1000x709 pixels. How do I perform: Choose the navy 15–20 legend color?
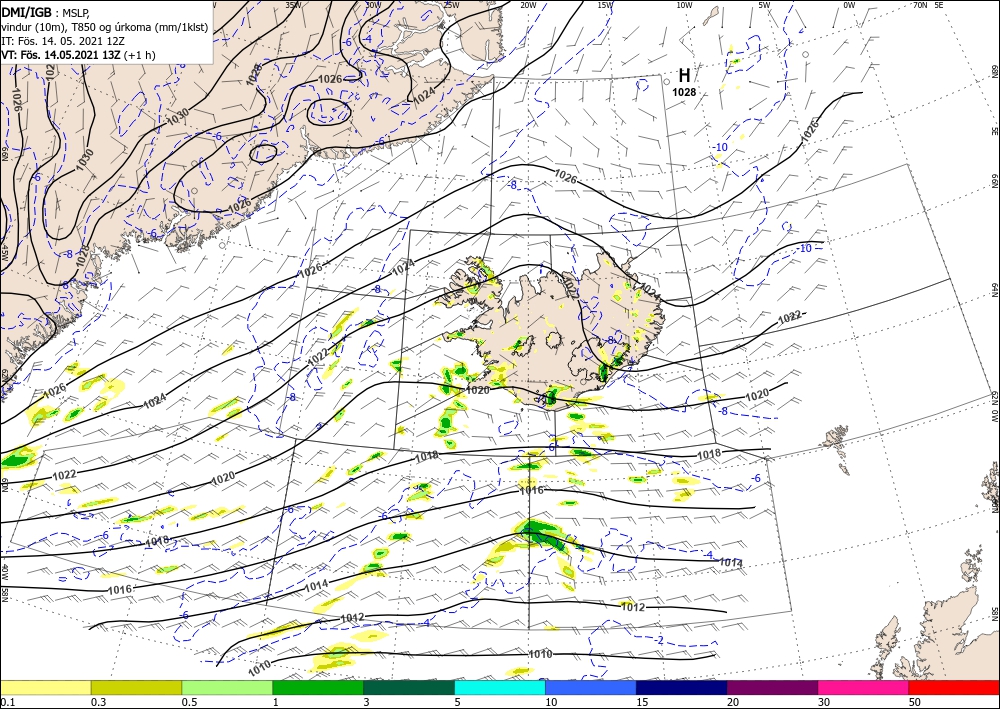click(682, 687)
